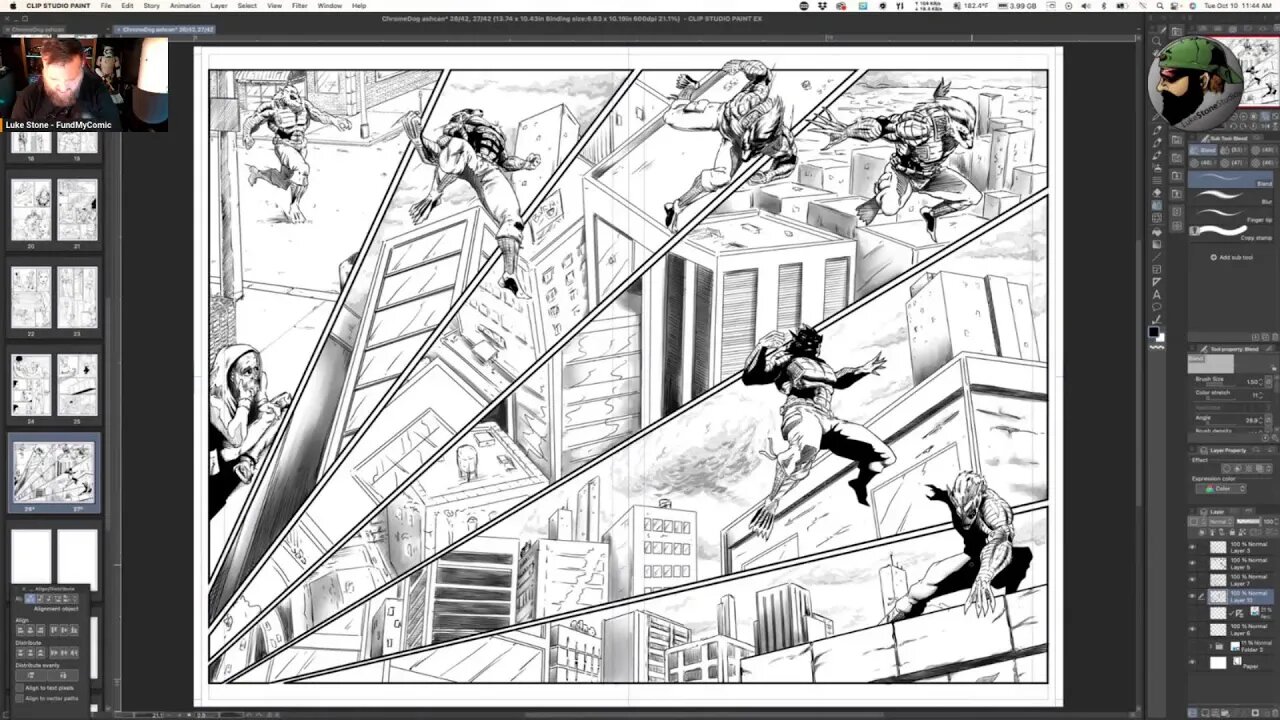
Task: Click the first Distribute icon
Action: 20,652
